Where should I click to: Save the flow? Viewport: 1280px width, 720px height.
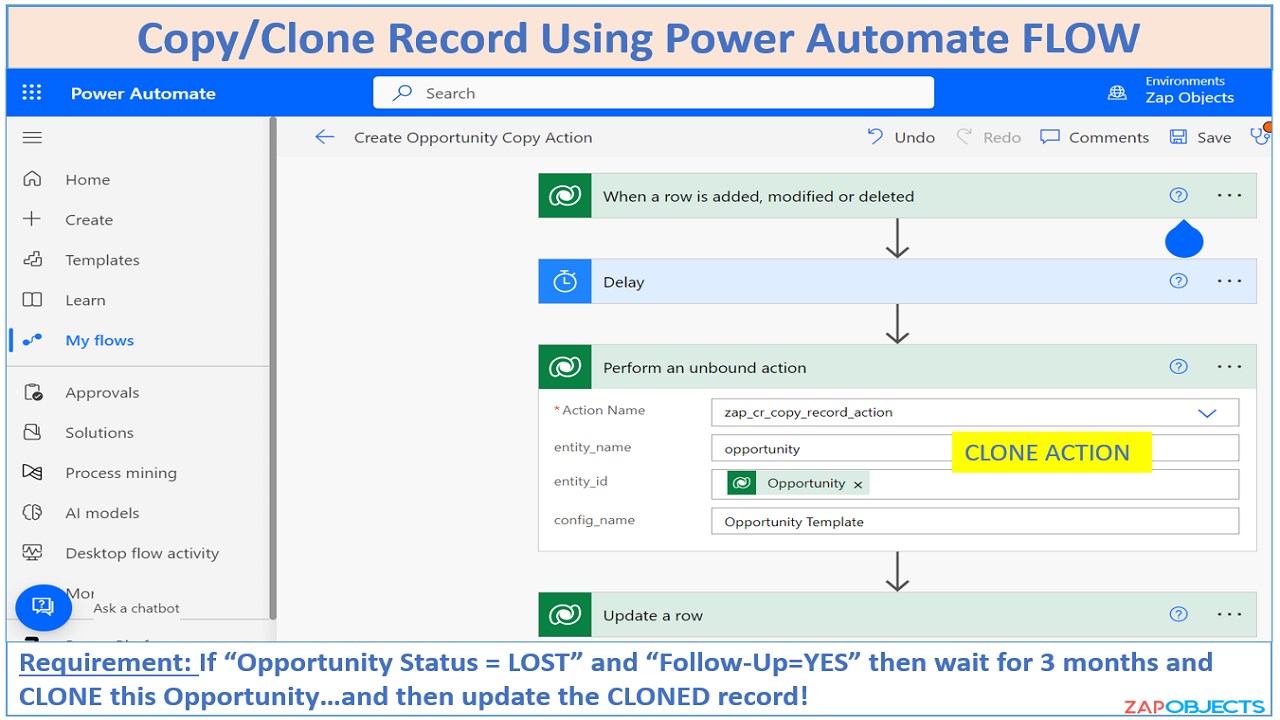click(x=1200, y=137)
